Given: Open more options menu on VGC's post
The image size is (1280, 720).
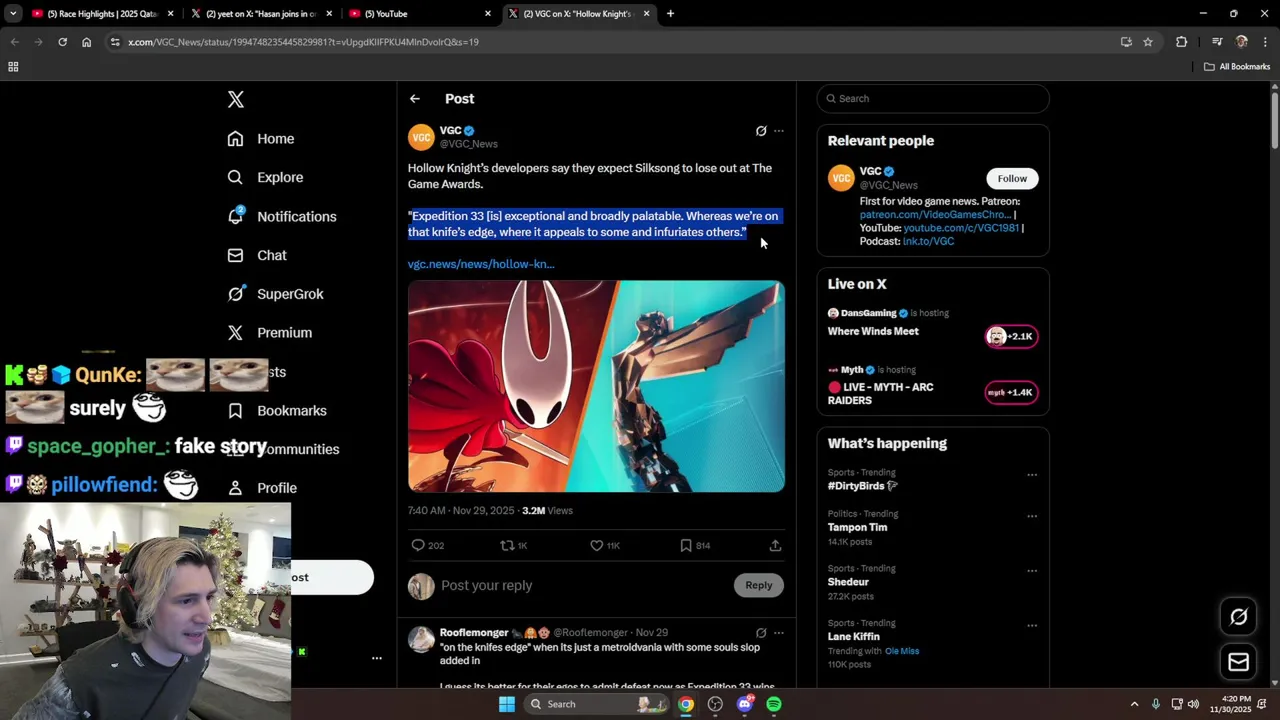Looking at the screenshot, I should (x=779, y=131).
